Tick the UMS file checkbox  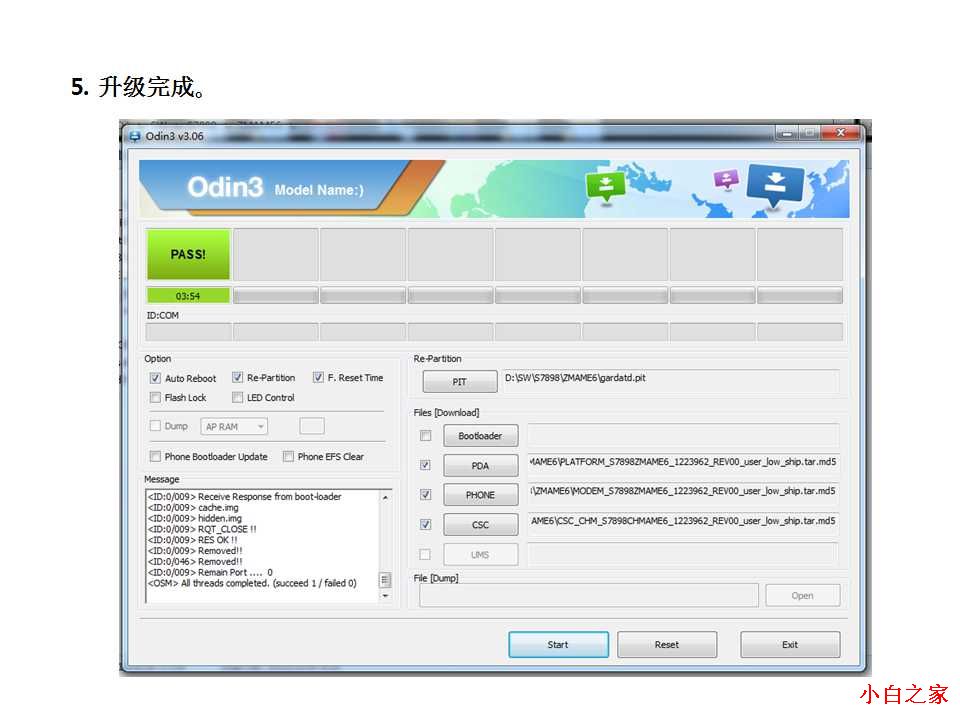click(426, 555)
